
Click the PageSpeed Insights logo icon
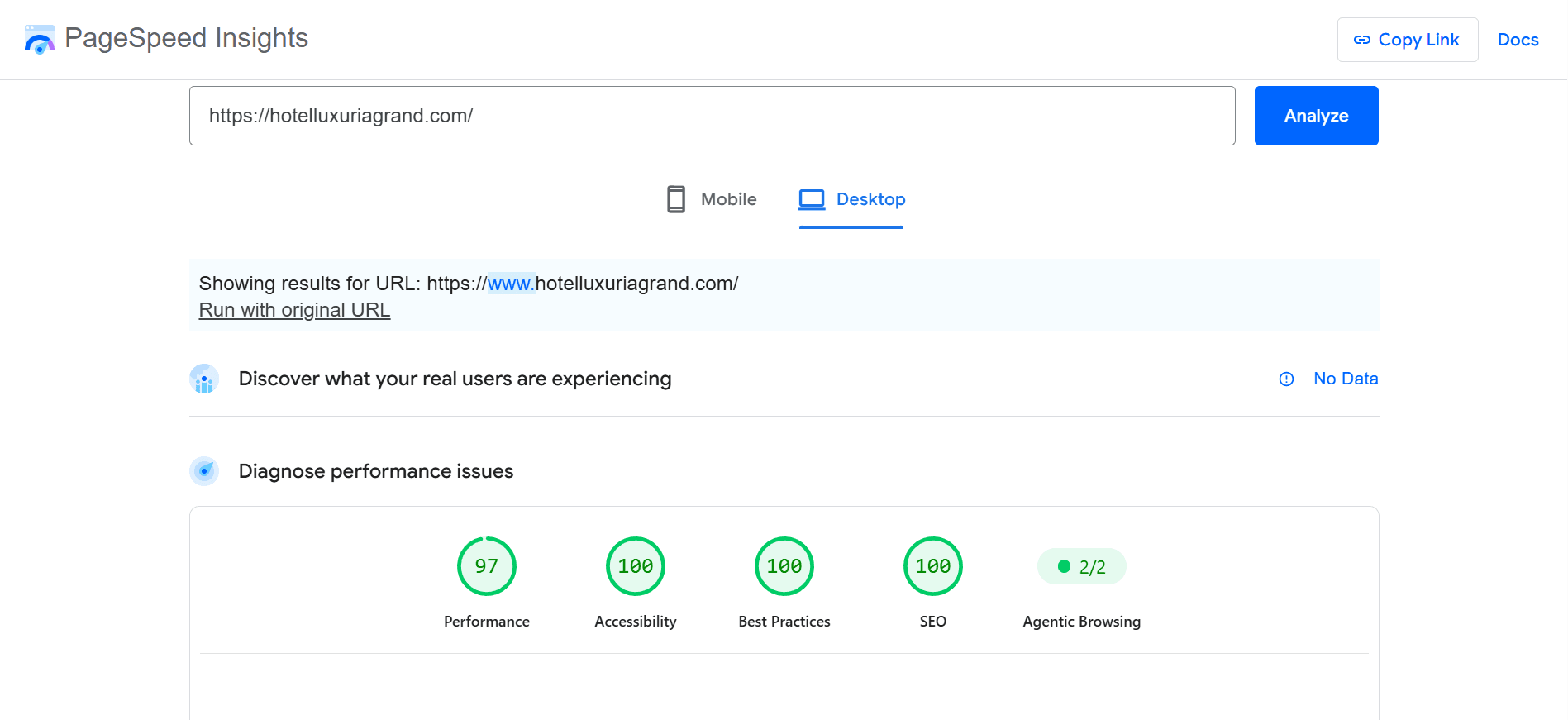pyautogui.click(x=39, y=39)
